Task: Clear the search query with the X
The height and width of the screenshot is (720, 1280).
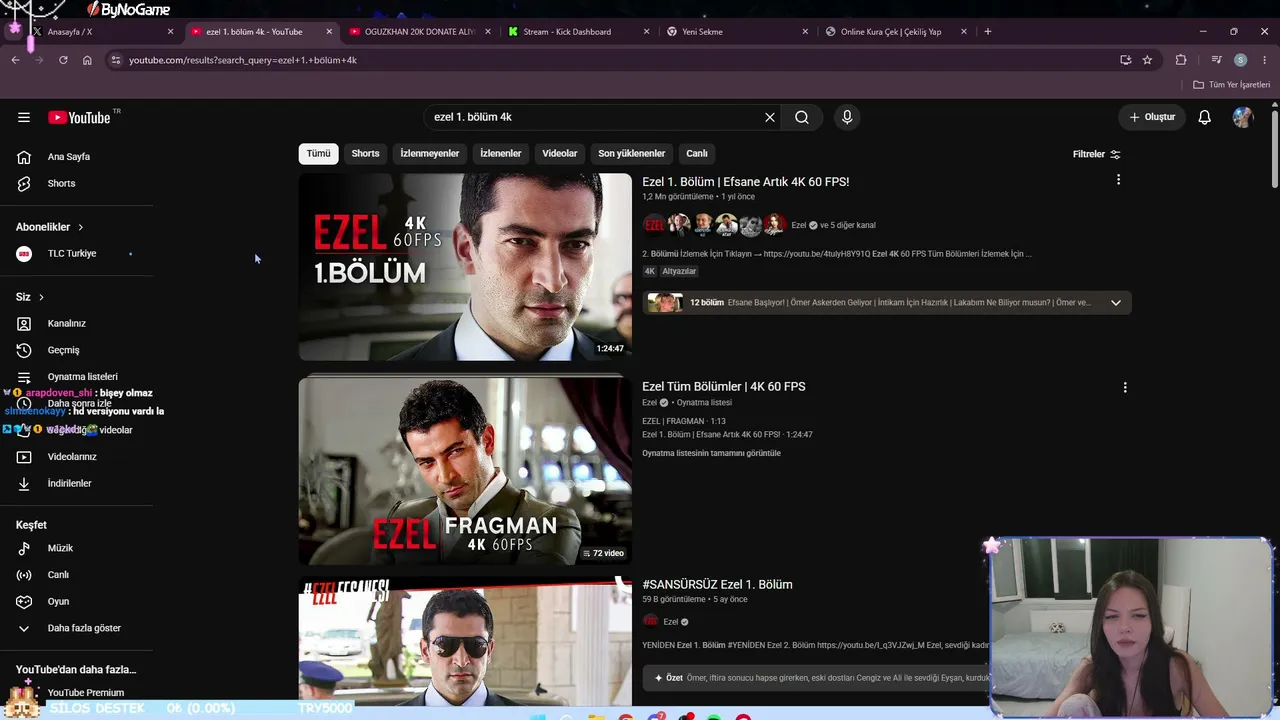Action: coord(770,117)
